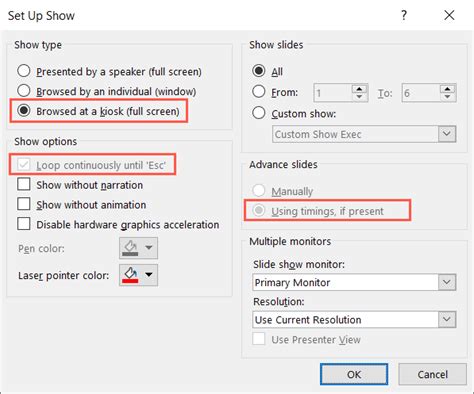Enable Show without animation
474x394 pixels.
coord(24,204)
